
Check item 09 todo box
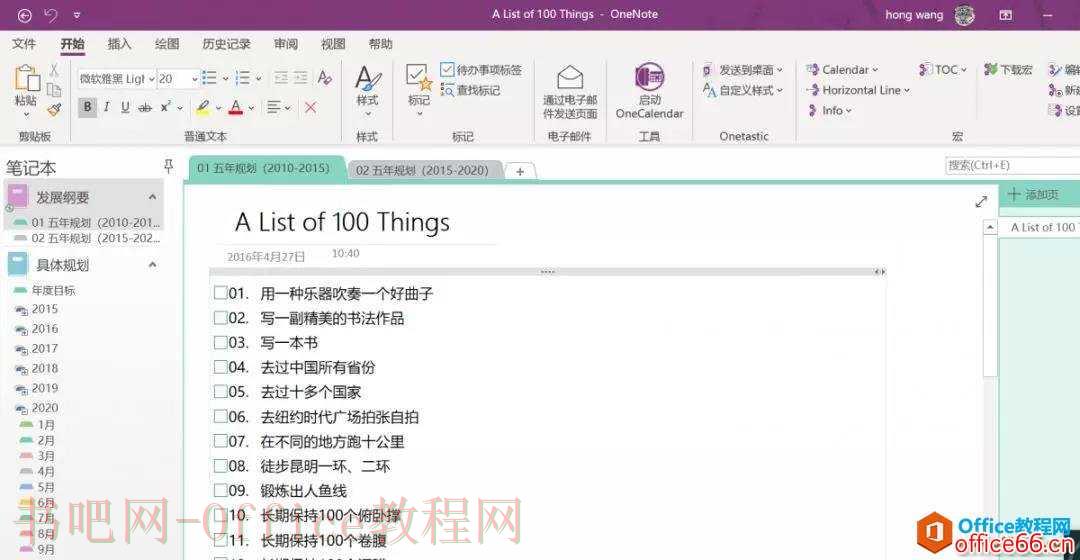(220, 490)
